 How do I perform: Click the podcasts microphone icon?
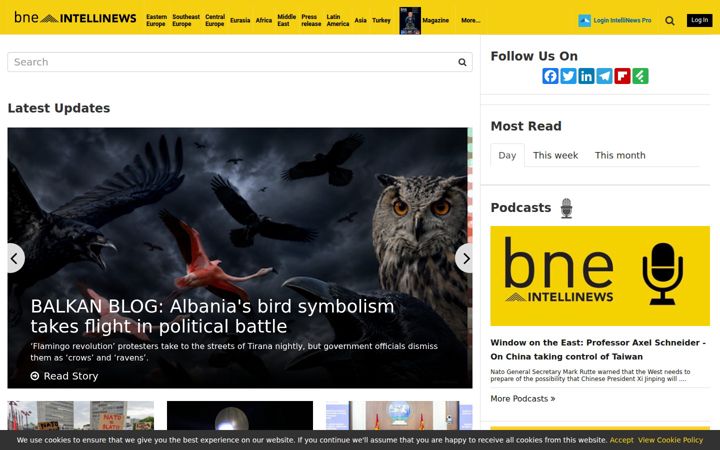(x=566, y=208)
